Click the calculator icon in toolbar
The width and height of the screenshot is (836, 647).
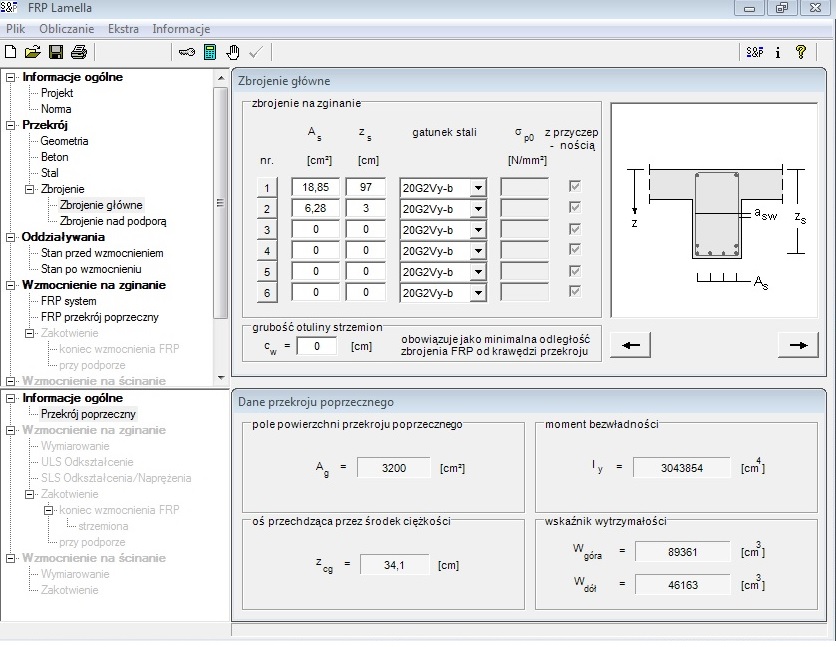[x=210, y=52]
